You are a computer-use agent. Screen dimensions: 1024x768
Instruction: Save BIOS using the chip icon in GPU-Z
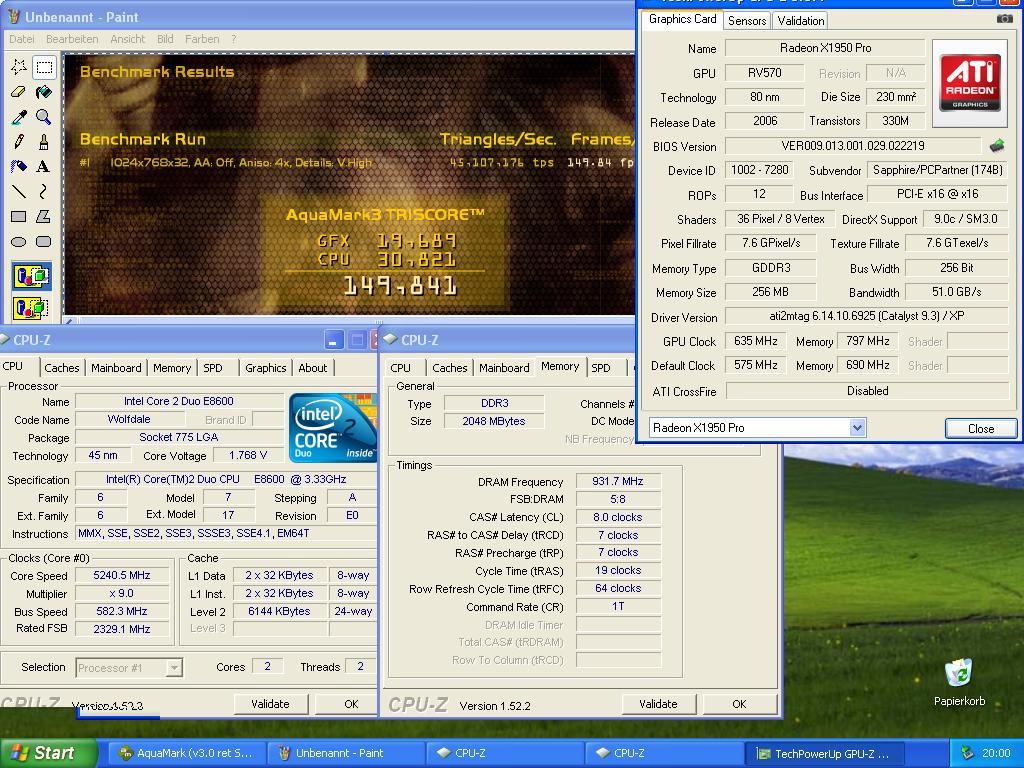click(x=997, y=146)
